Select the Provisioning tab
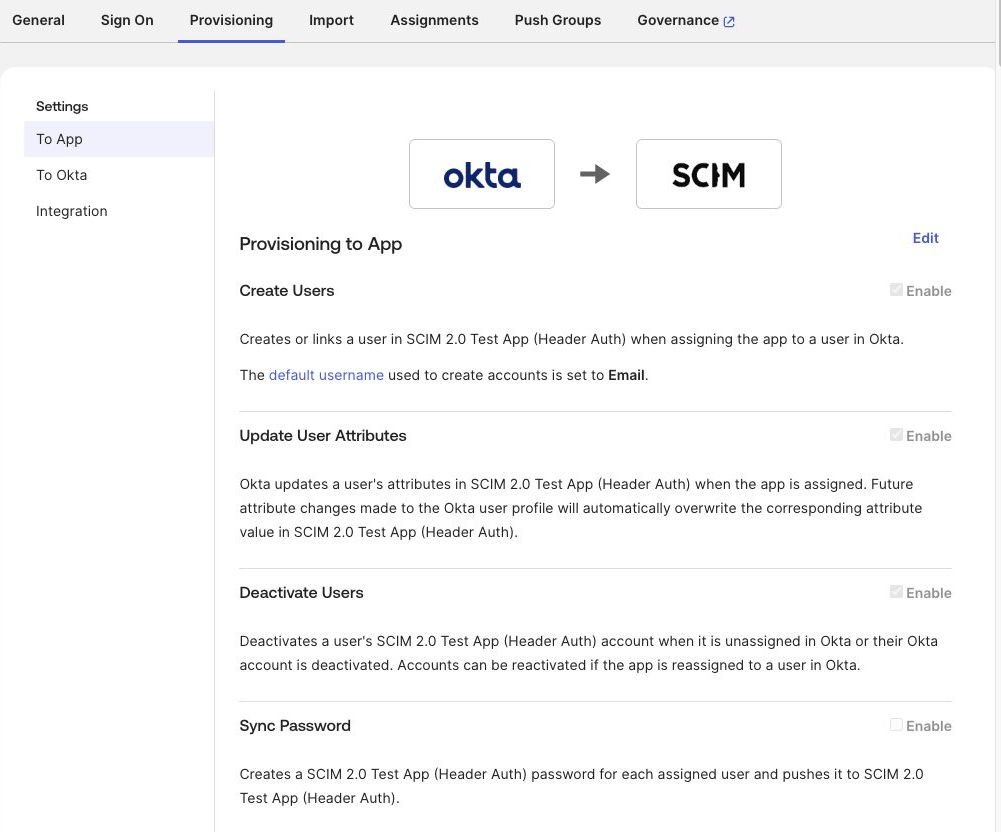 [x=231, y=20]
